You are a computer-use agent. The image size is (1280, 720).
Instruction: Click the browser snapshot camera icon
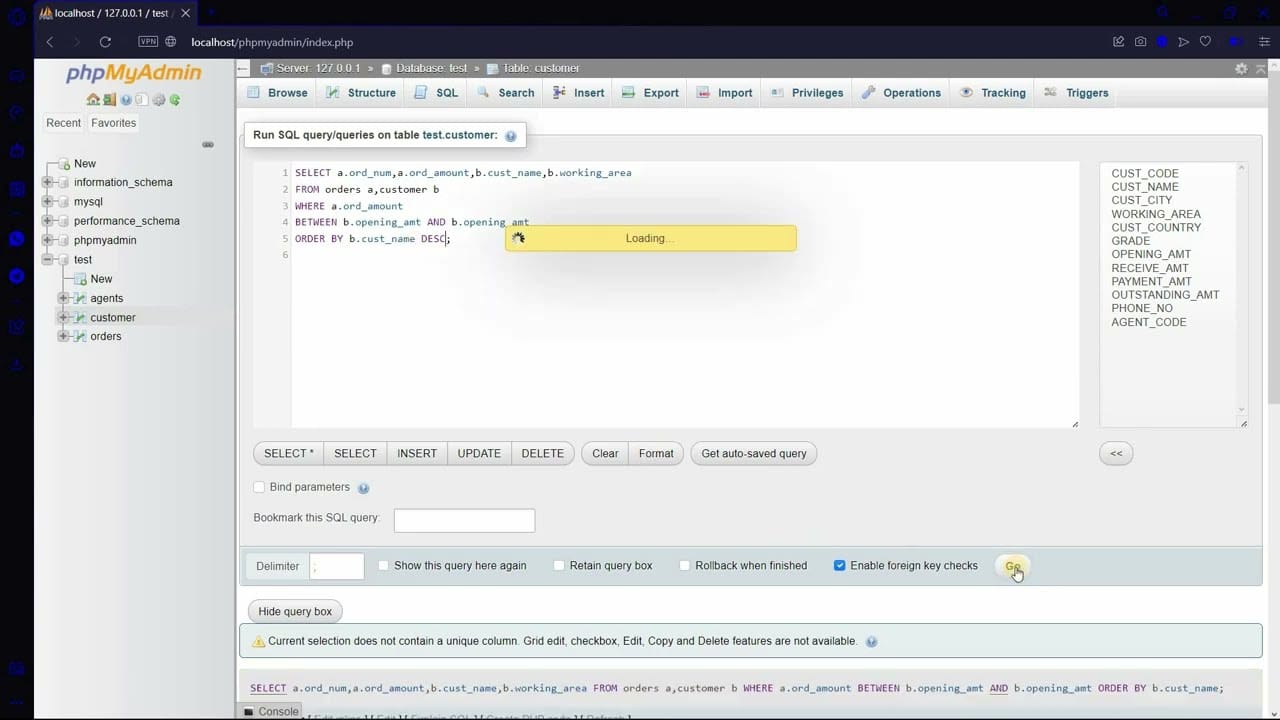(x=1140, y=42)
